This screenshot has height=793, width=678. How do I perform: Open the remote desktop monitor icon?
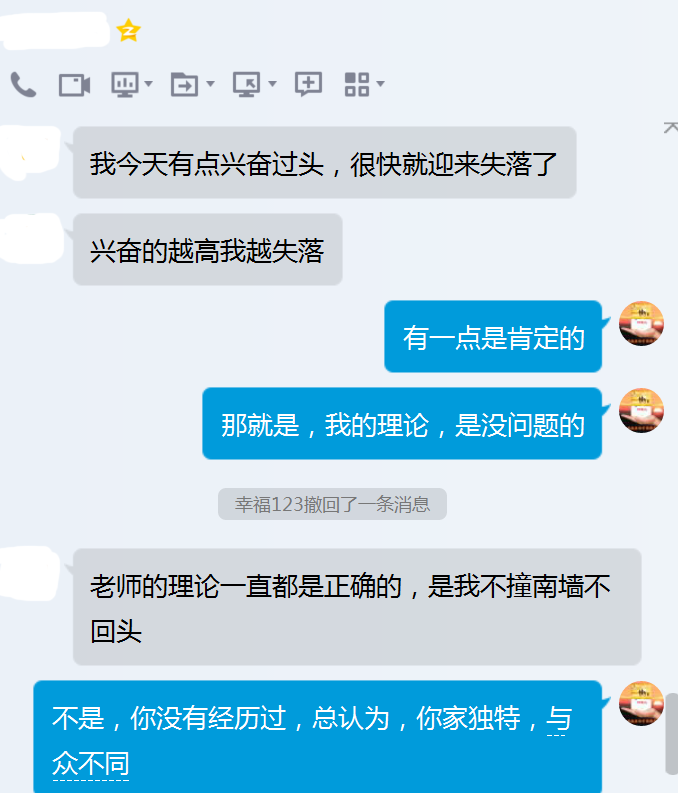point(247,84)
